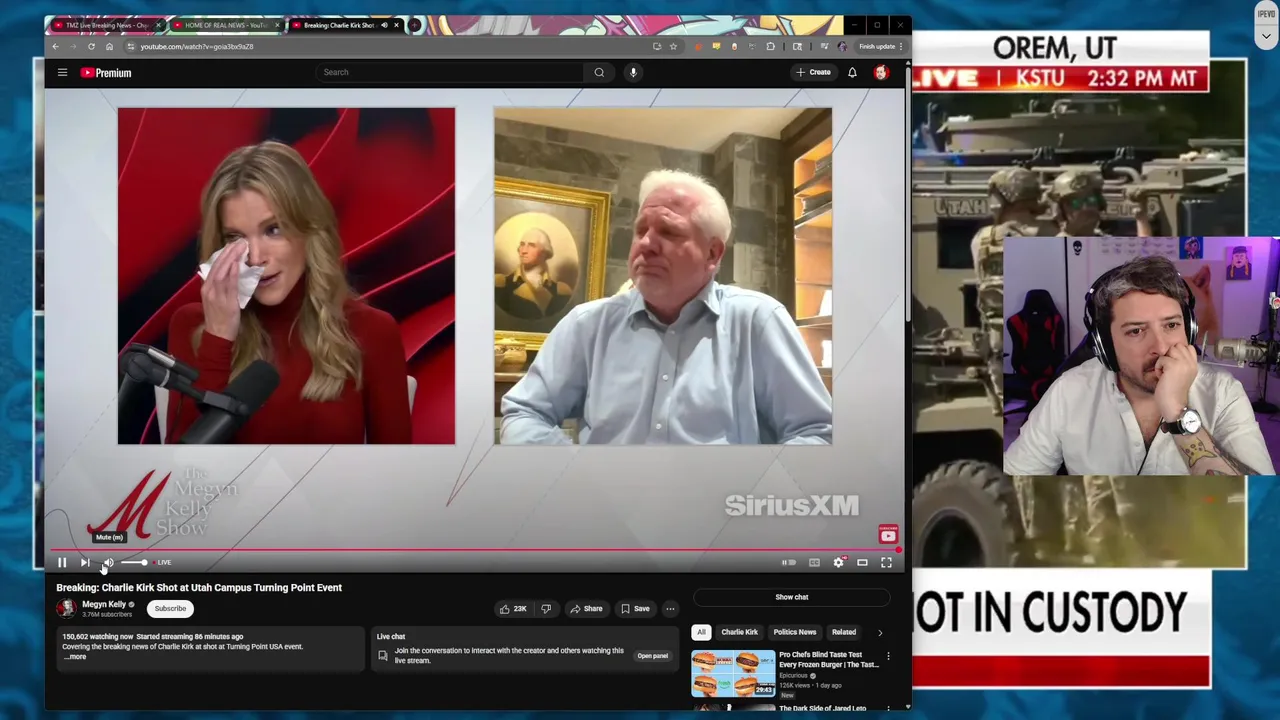Screen dimensions: 1280x720
Task: Open the YouTube account avatar menu
Action: coord(881,72)
